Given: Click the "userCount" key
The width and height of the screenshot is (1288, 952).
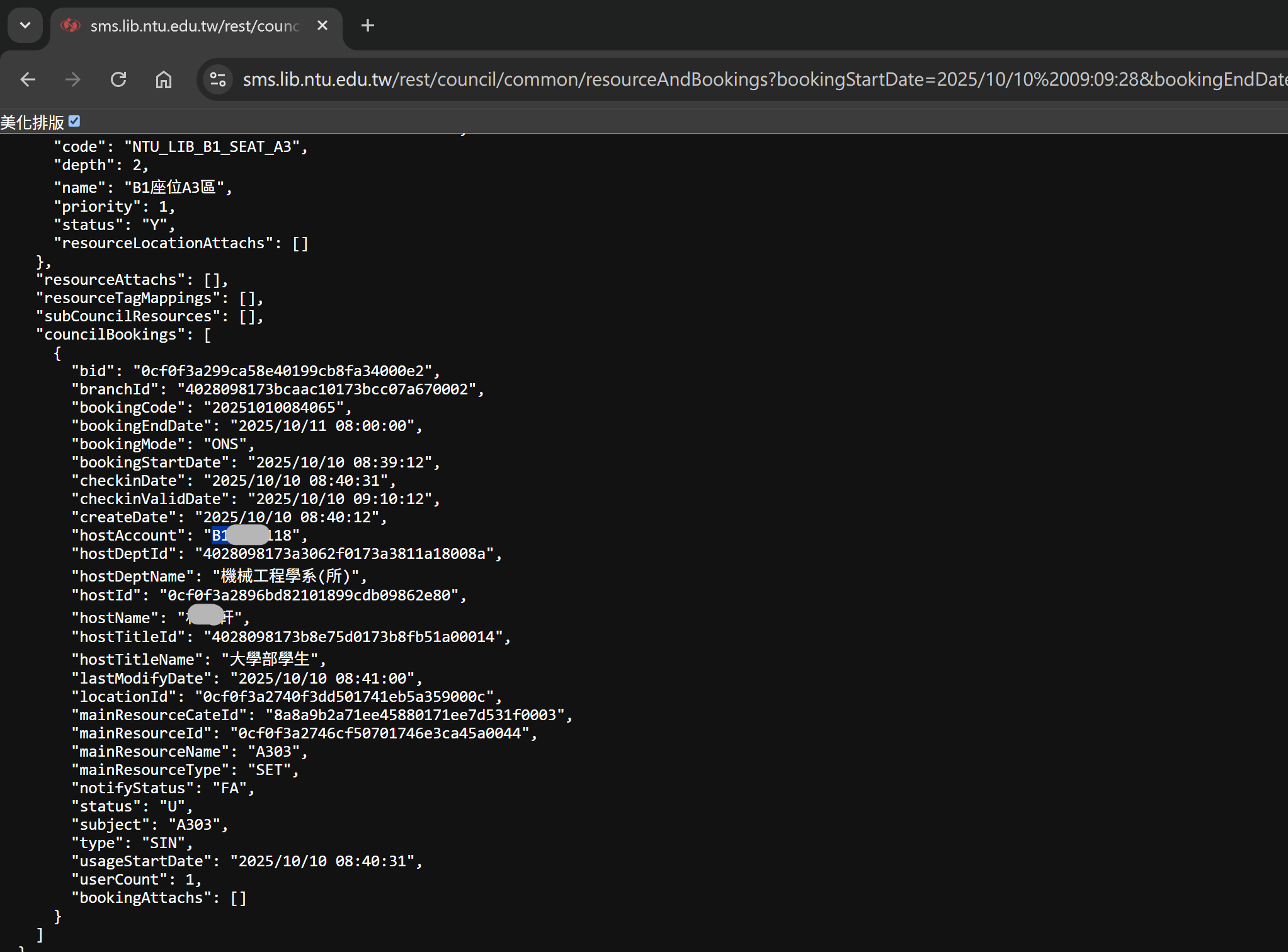Looking at the screenshot, I should click(119, 880).
